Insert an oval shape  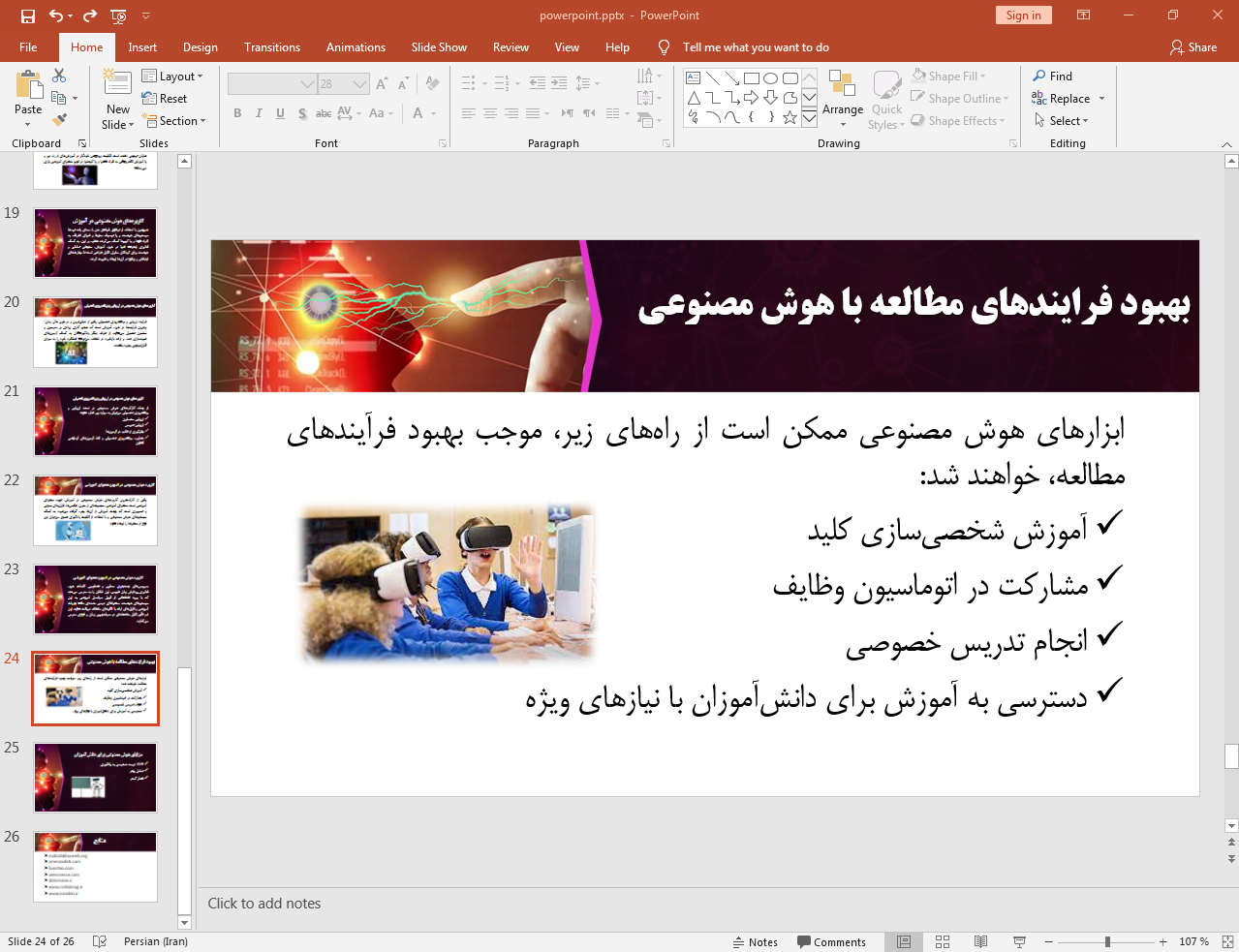coord(771,78)
